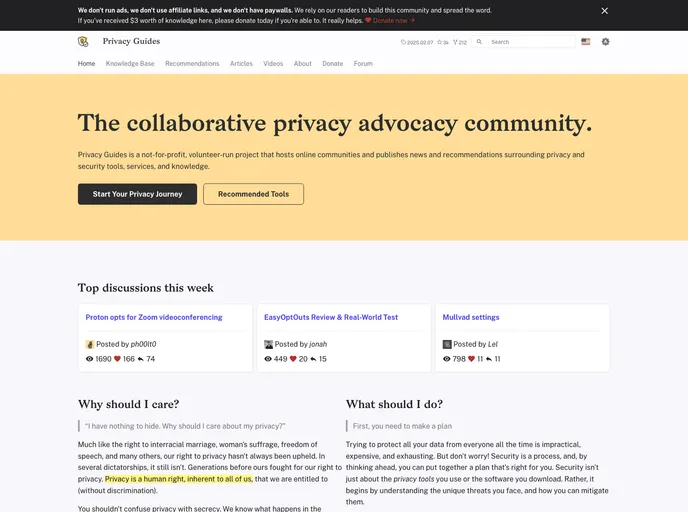Click Posted by ph00lt0 text

coord(126,344)
